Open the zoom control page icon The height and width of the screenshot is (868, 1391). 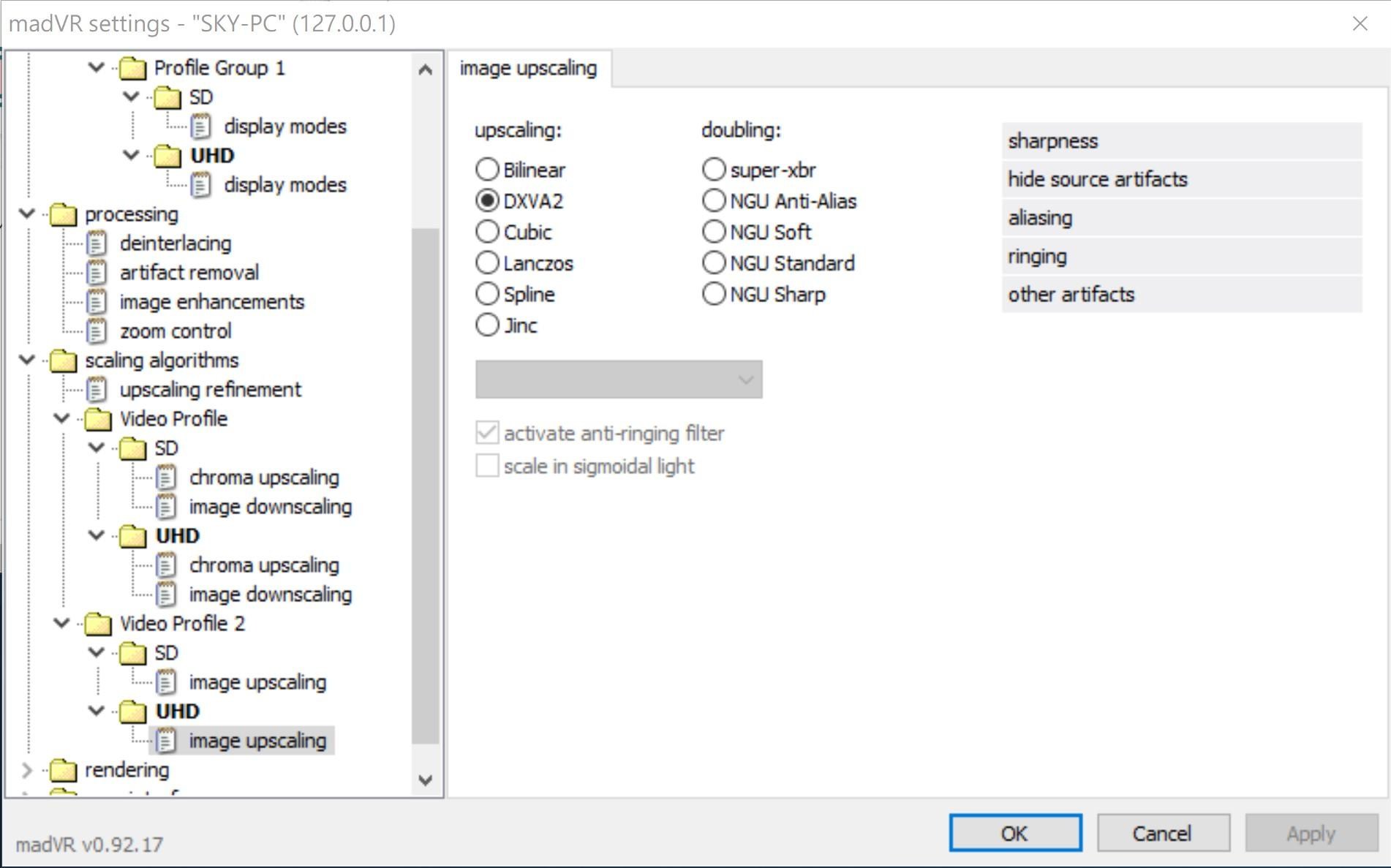click(97, 331)
